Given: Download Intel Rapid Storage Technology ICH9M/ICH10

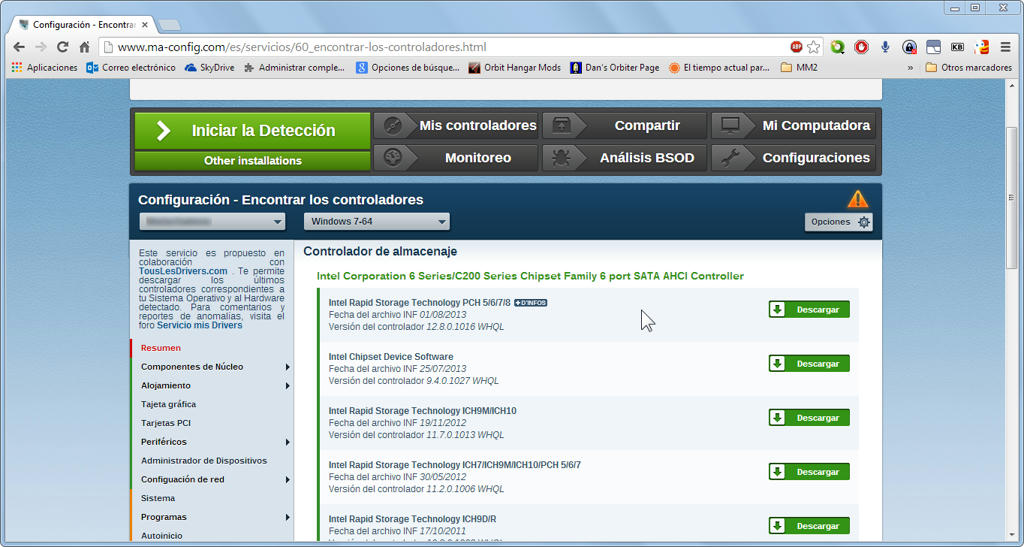Looking at the screenshot, I should click(x=809, y=418).
